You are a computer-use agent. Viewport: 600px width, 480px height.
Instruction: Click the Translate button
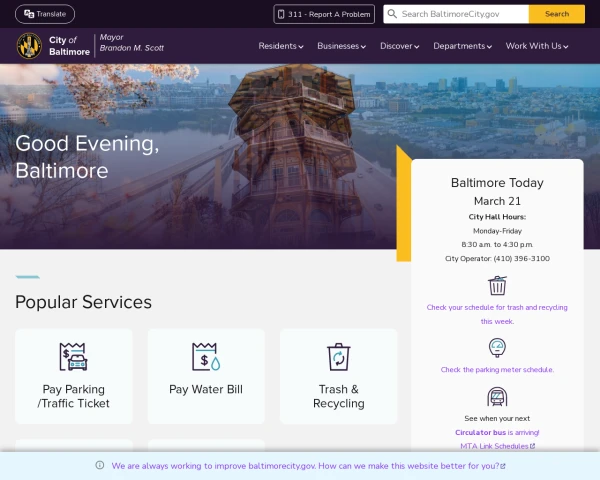coord(45,14)
